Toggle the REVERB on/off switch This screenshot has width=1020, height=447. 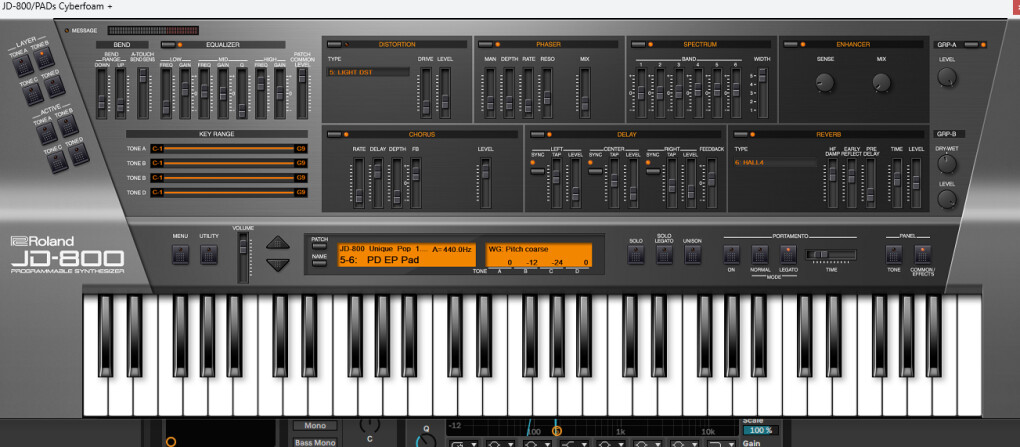(x=741, y=134)
